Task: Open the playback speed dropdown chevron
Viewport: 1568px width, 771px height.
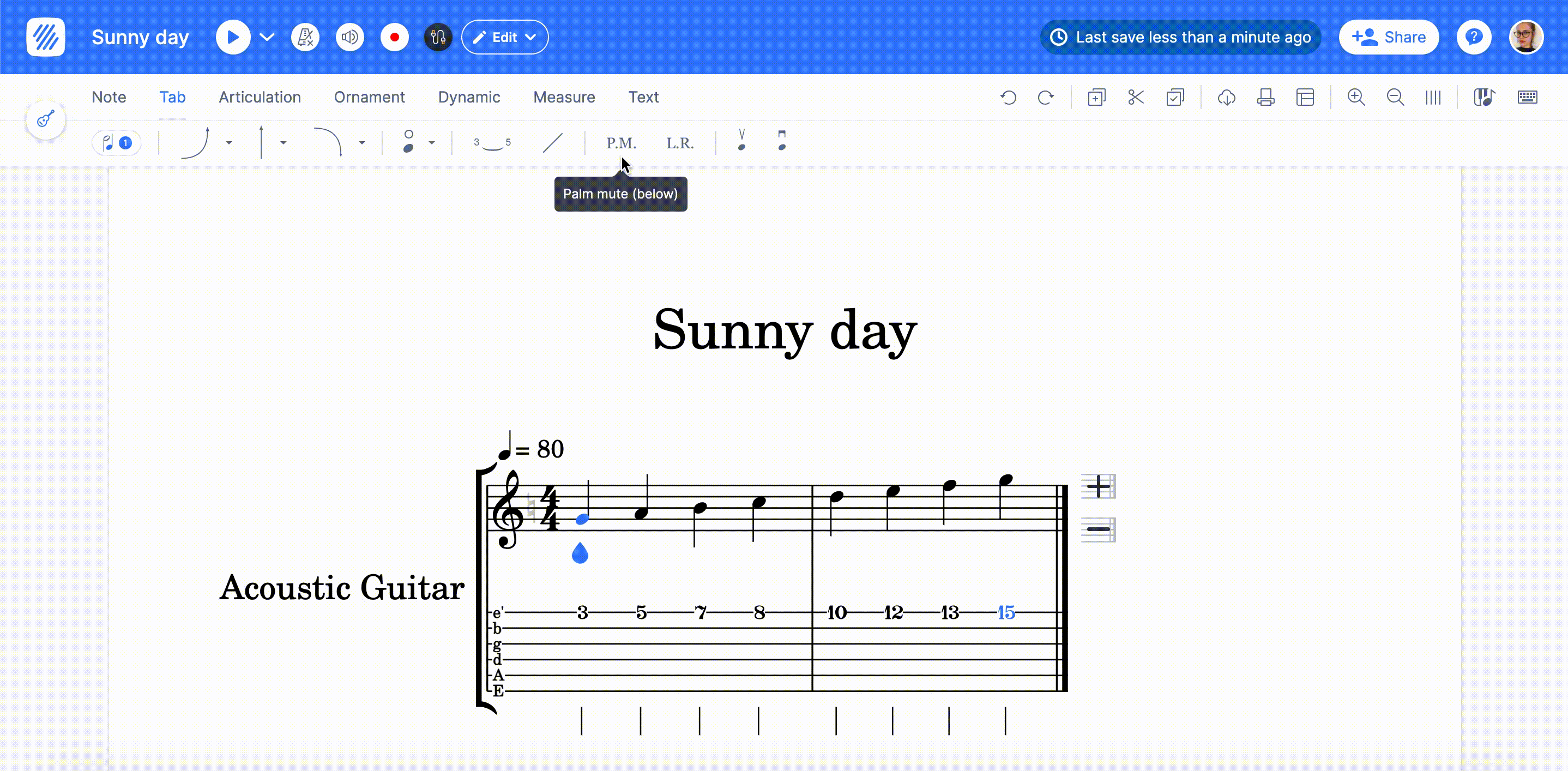Action: coord(267,37)
